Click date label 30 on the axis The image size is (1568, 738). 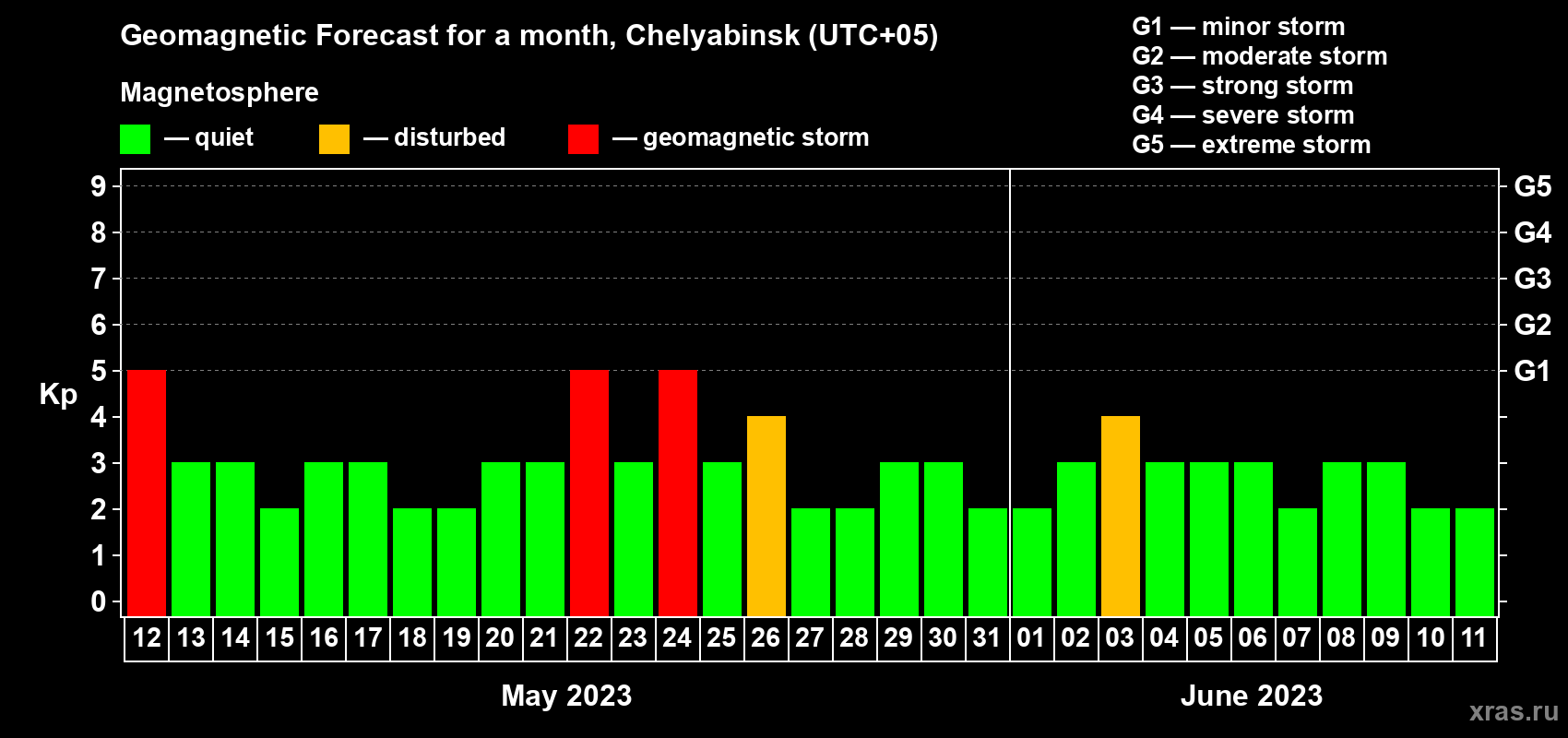944,637
